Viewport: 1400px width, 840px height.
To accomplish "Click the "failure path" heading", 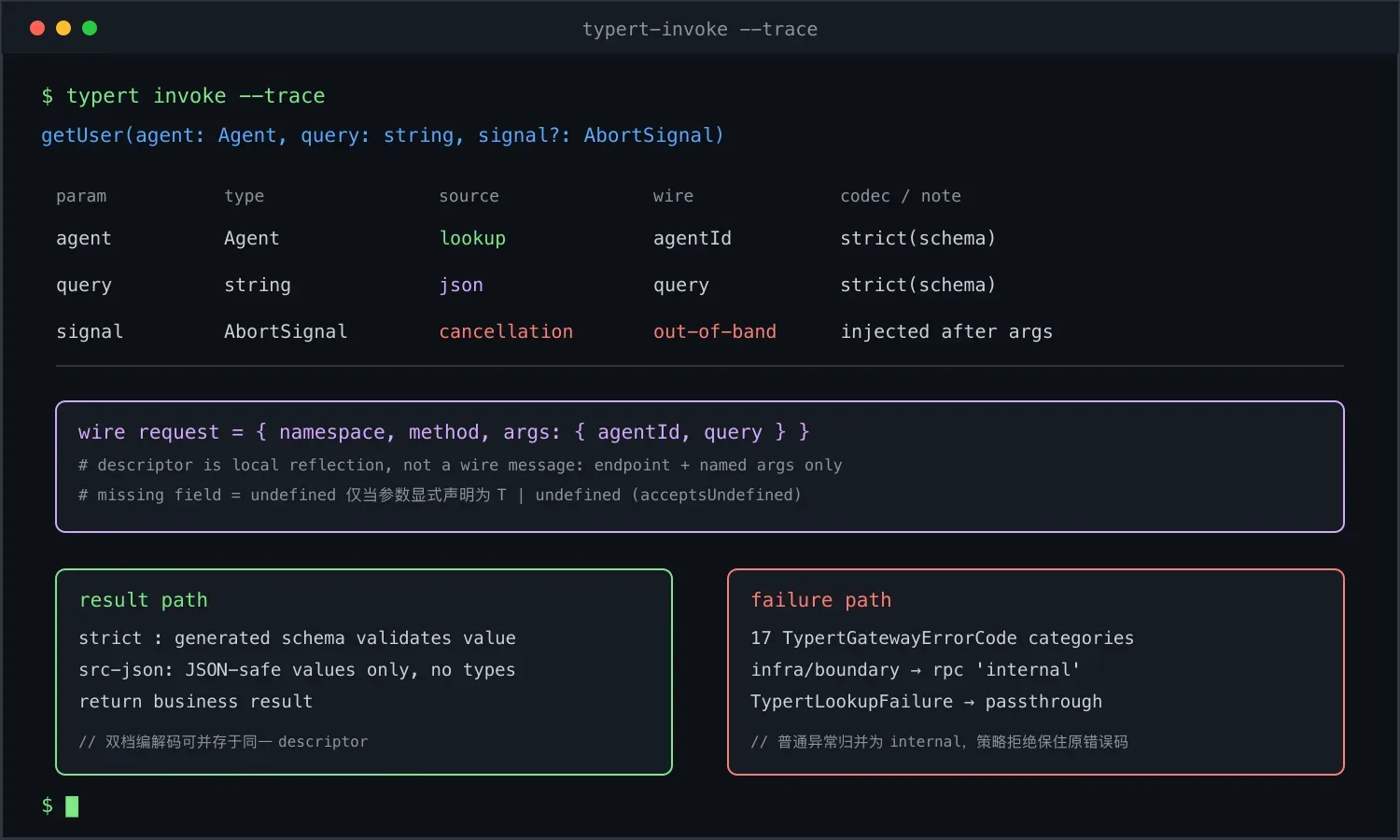I will coord(821,600).
